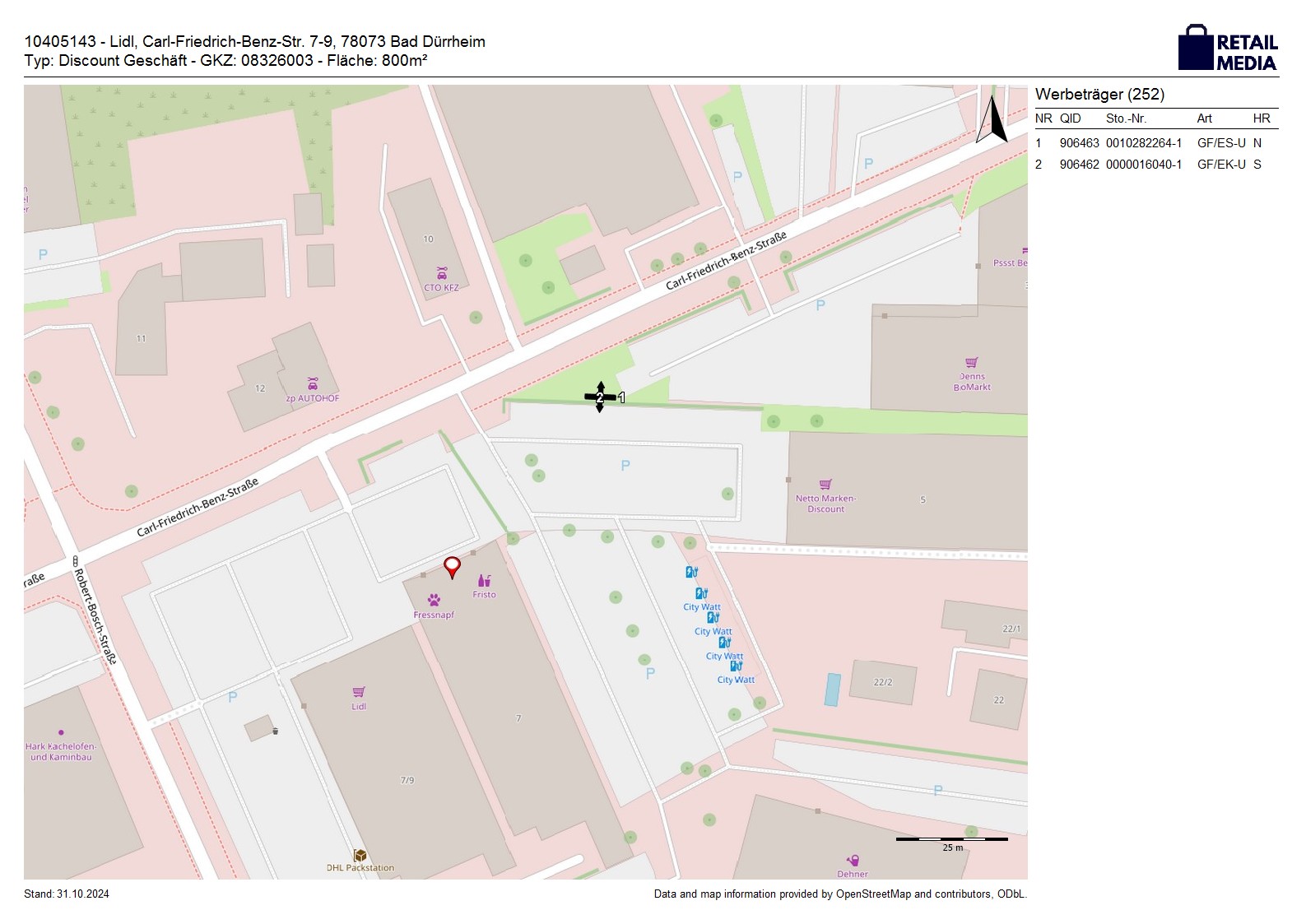Select the Lidl shopping cart icon
The width and height of the screenshot is (1306, 924).
358,693
